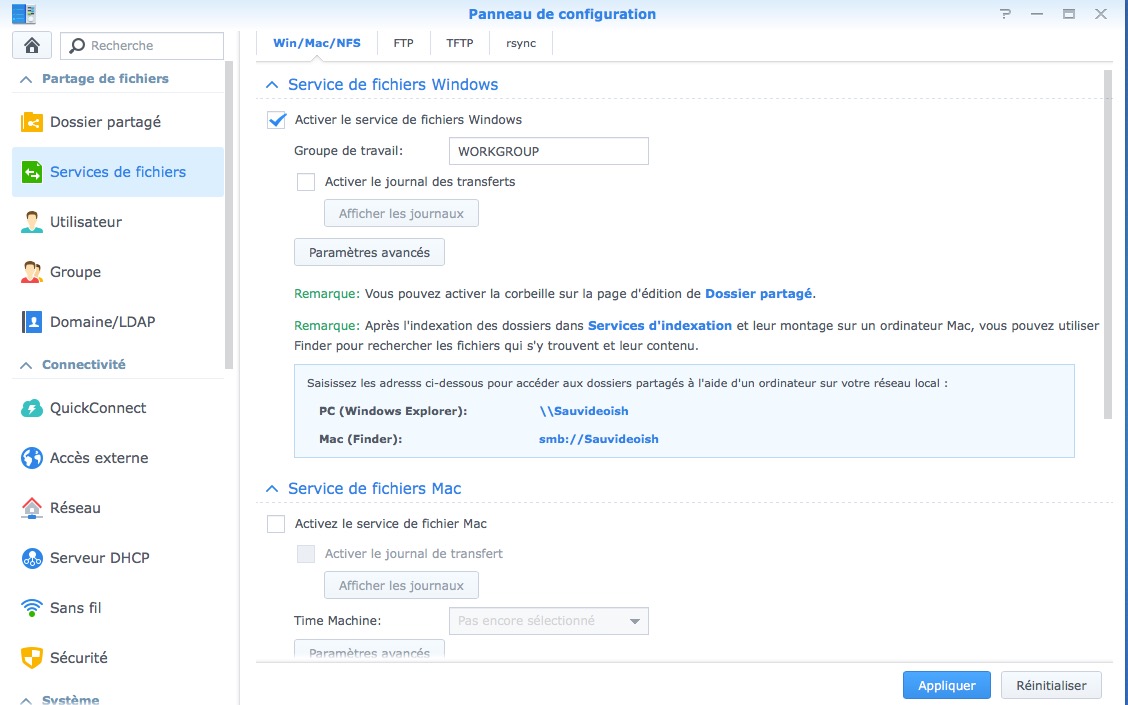The height and width of the screenshot is (705, 1128).
Task: Disable the Windows file service checkbox
Action: coord(277,120)
